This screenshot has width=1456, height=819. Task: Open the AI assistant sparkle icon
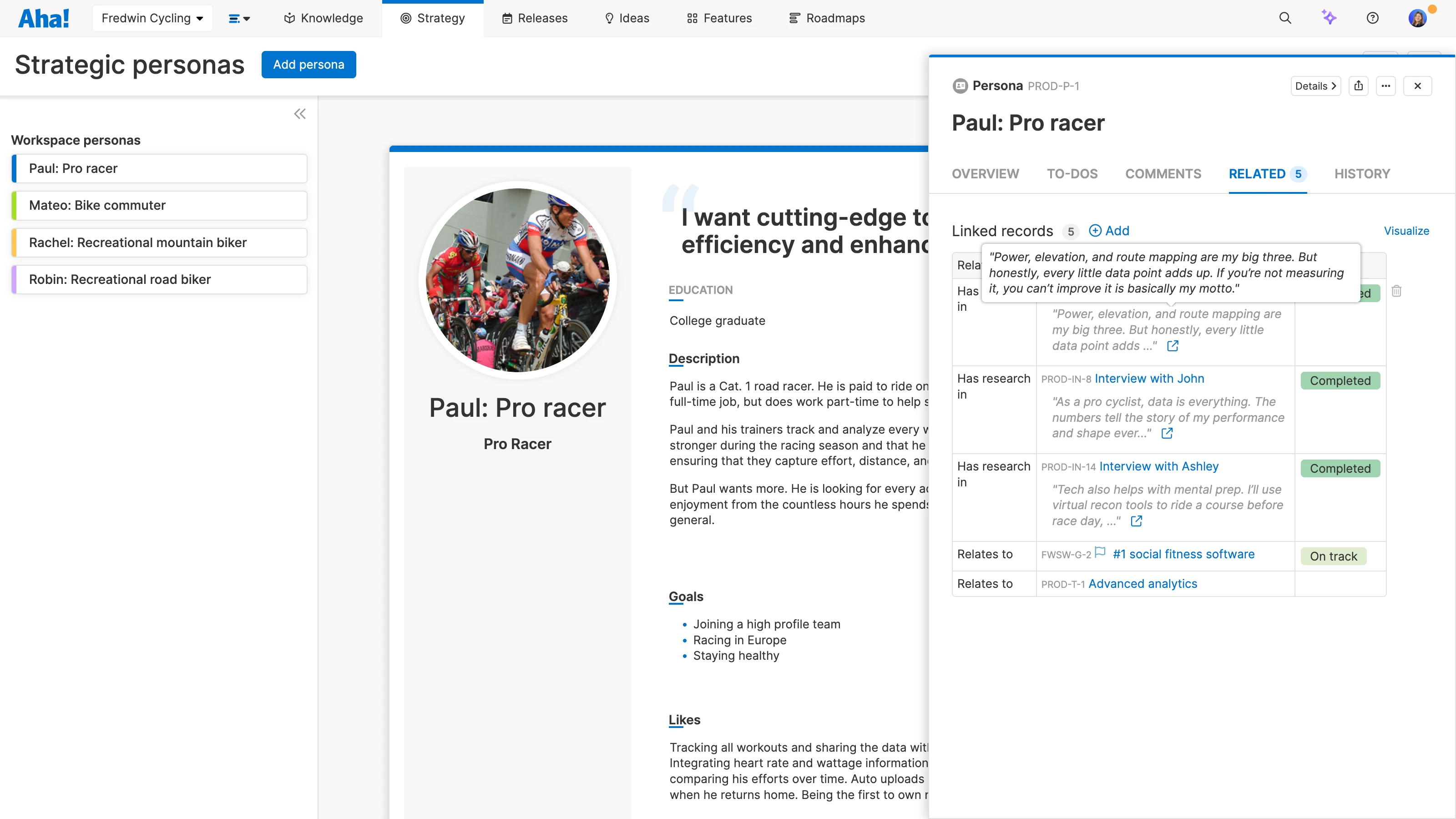[x=1329, y=18]
